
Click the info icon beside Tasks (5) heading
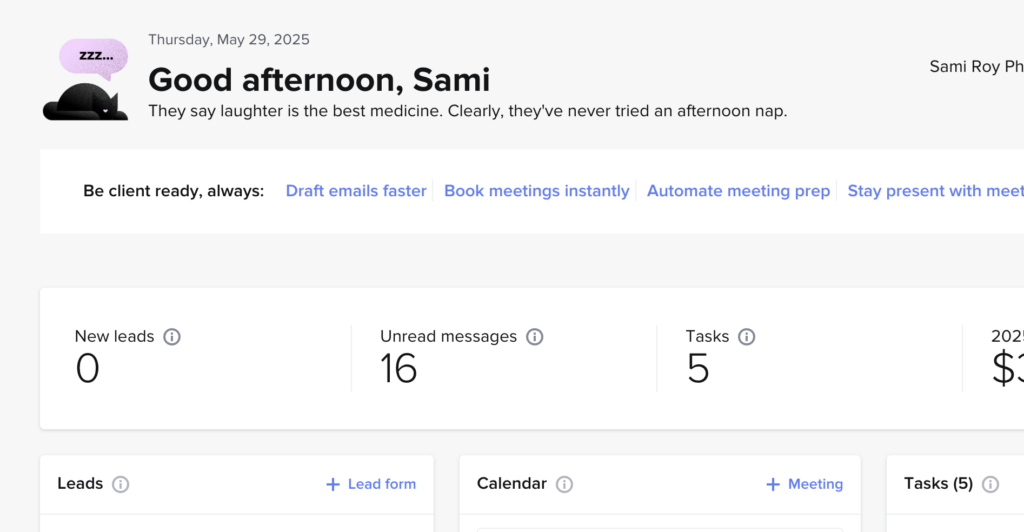pos(990,484)
